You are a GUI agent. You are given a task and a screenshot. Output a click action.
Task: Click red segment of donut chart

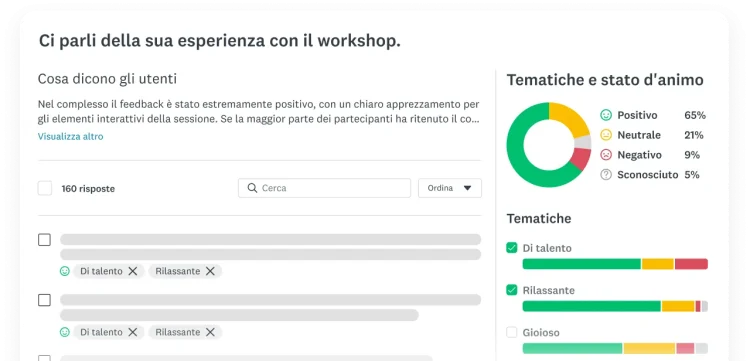coord(580,158)
